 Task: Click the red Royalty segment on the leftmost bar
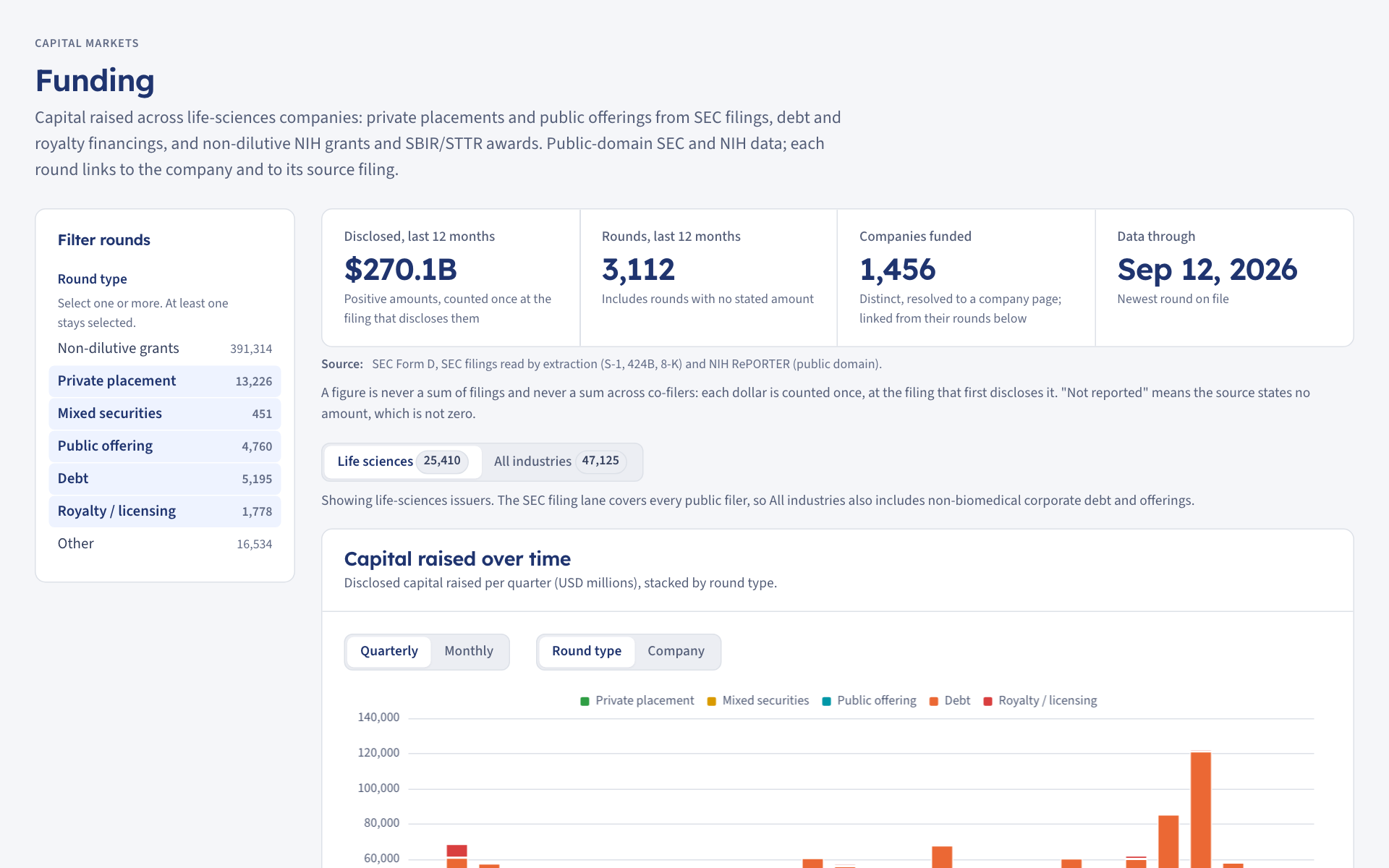click(456, 851)
